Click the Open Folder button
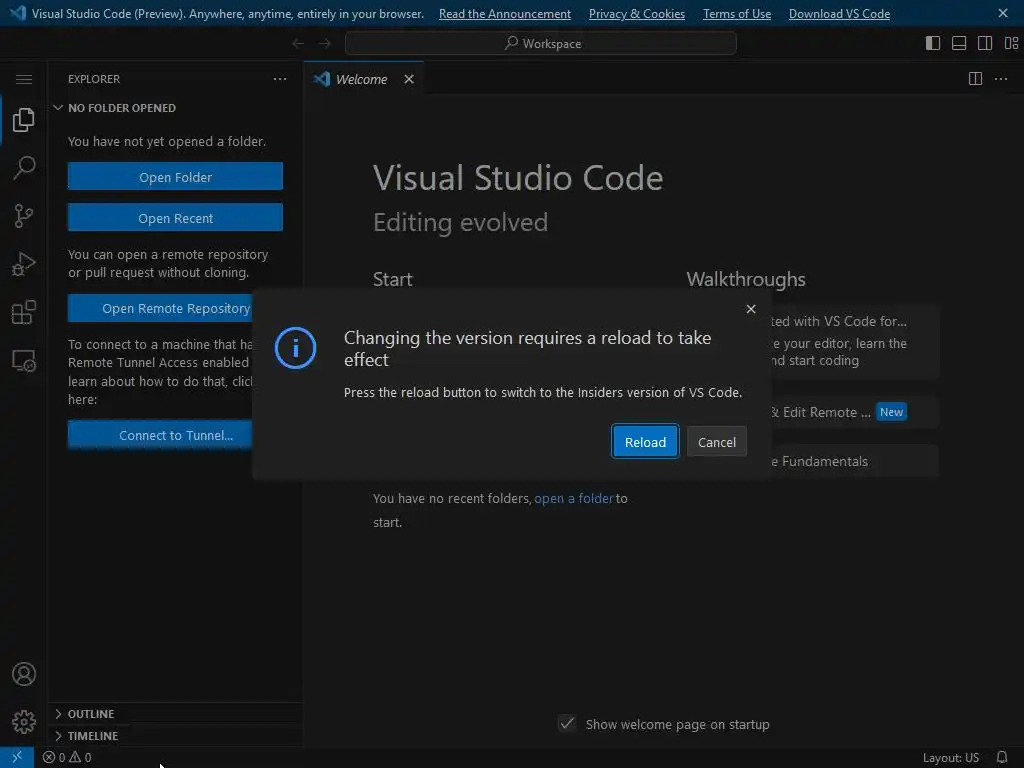Screen dimensions: 1024x768 click(x=175, y=177)
